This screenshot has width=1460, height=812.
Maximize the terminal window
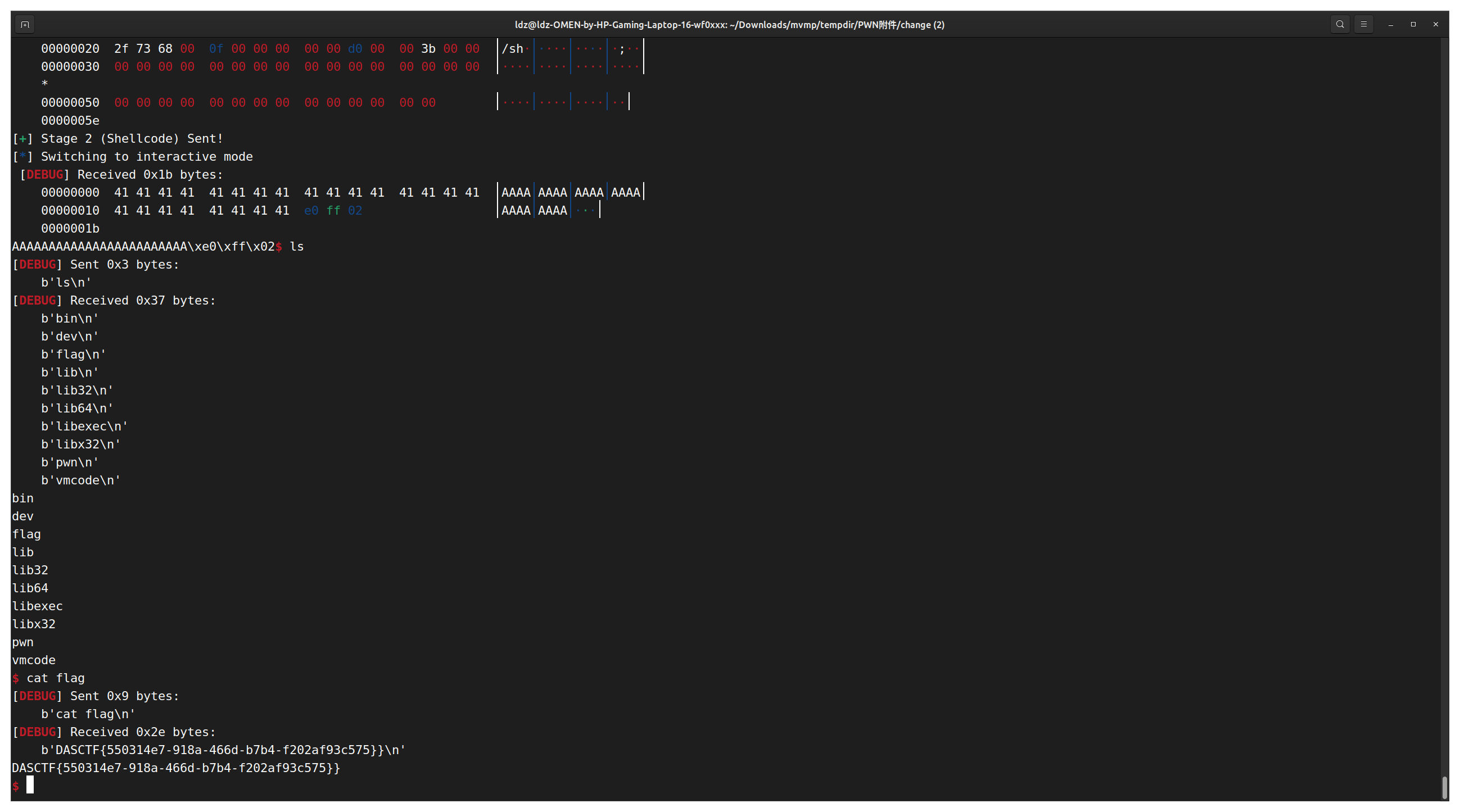click(1413, 24)
